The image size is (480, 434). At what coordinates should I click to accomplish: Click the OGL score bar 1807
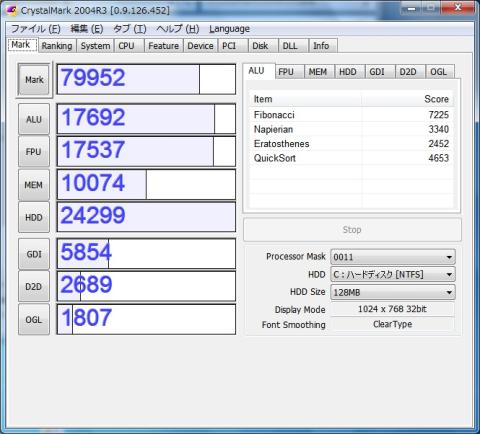[146, 319]
